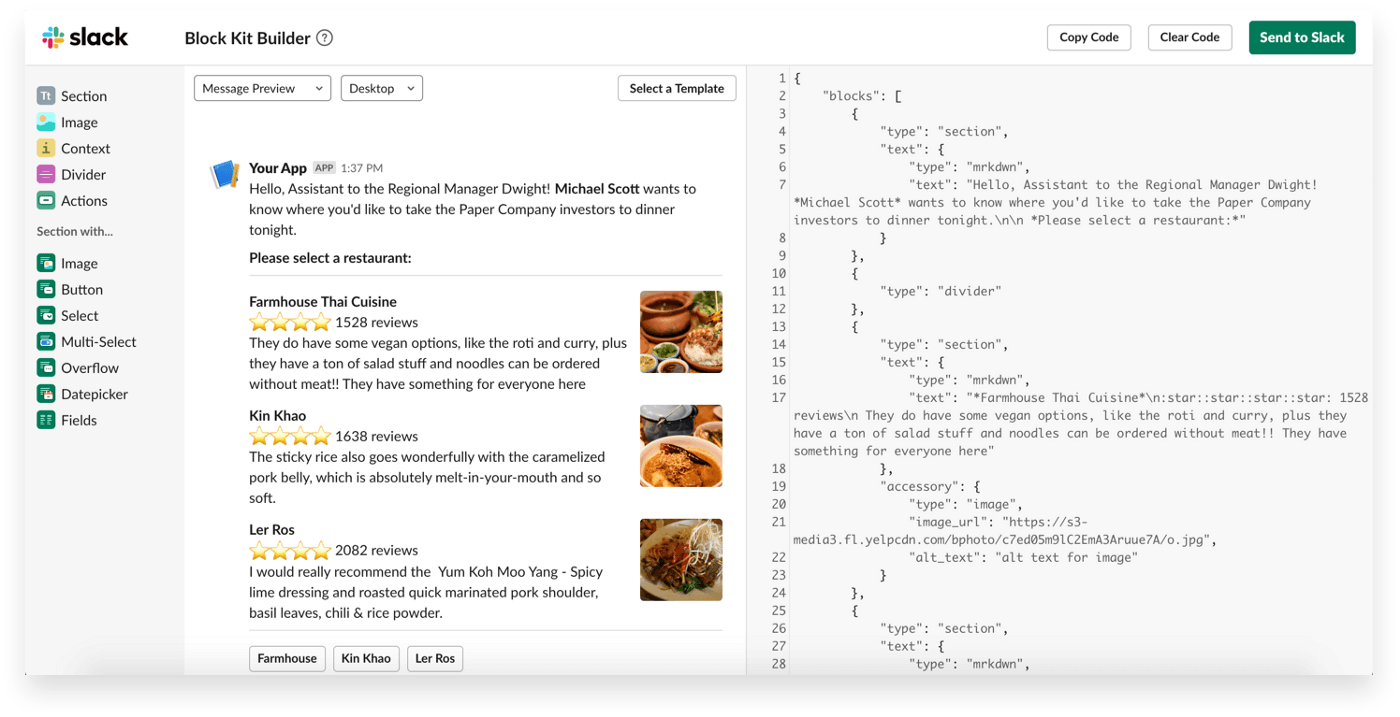The width and height of the screenshot is (1400, 717).
Task: Open the Block Kit Builder help icon
Action: [325, 38]
